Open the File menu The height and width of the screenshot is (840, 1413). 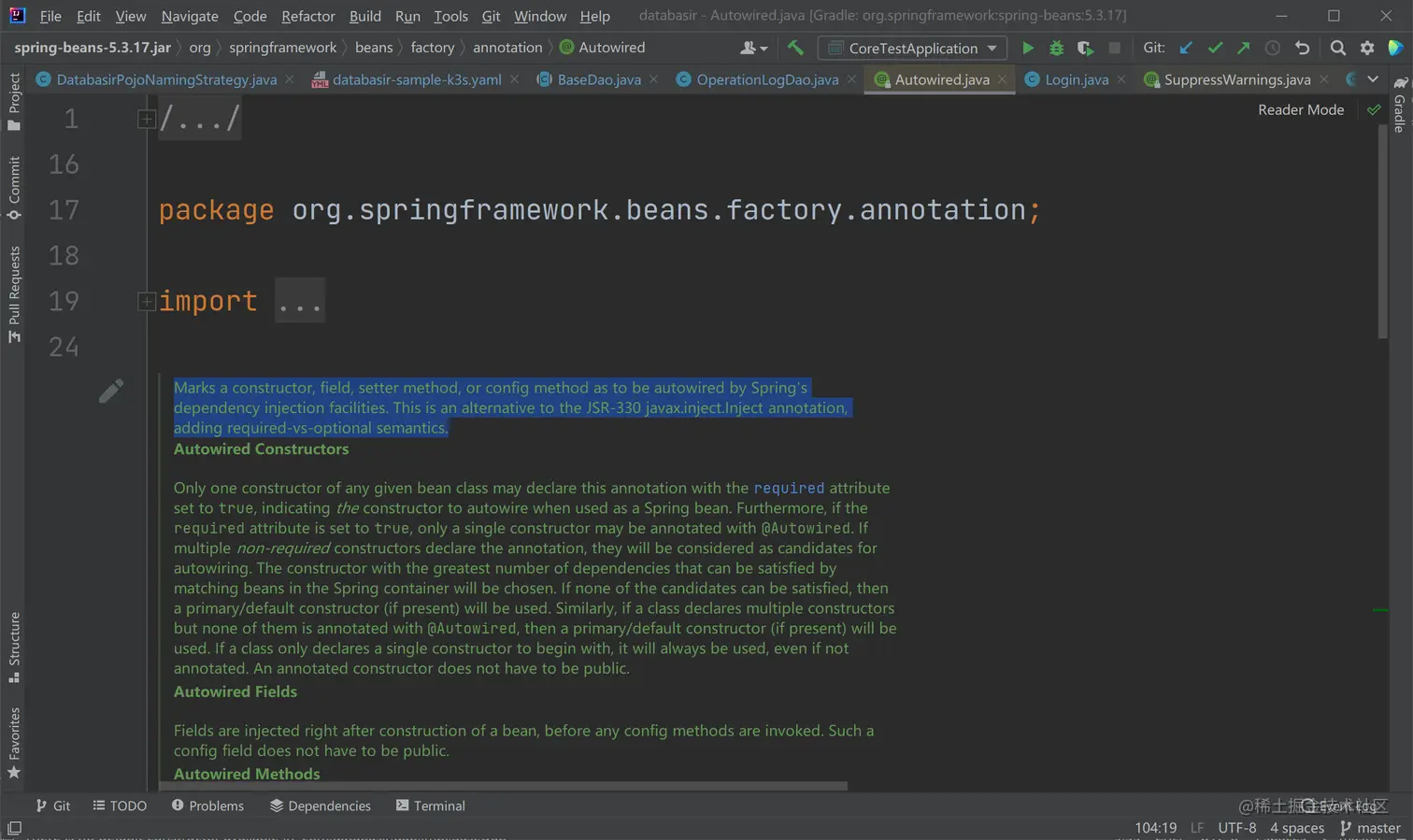(50, 16)
